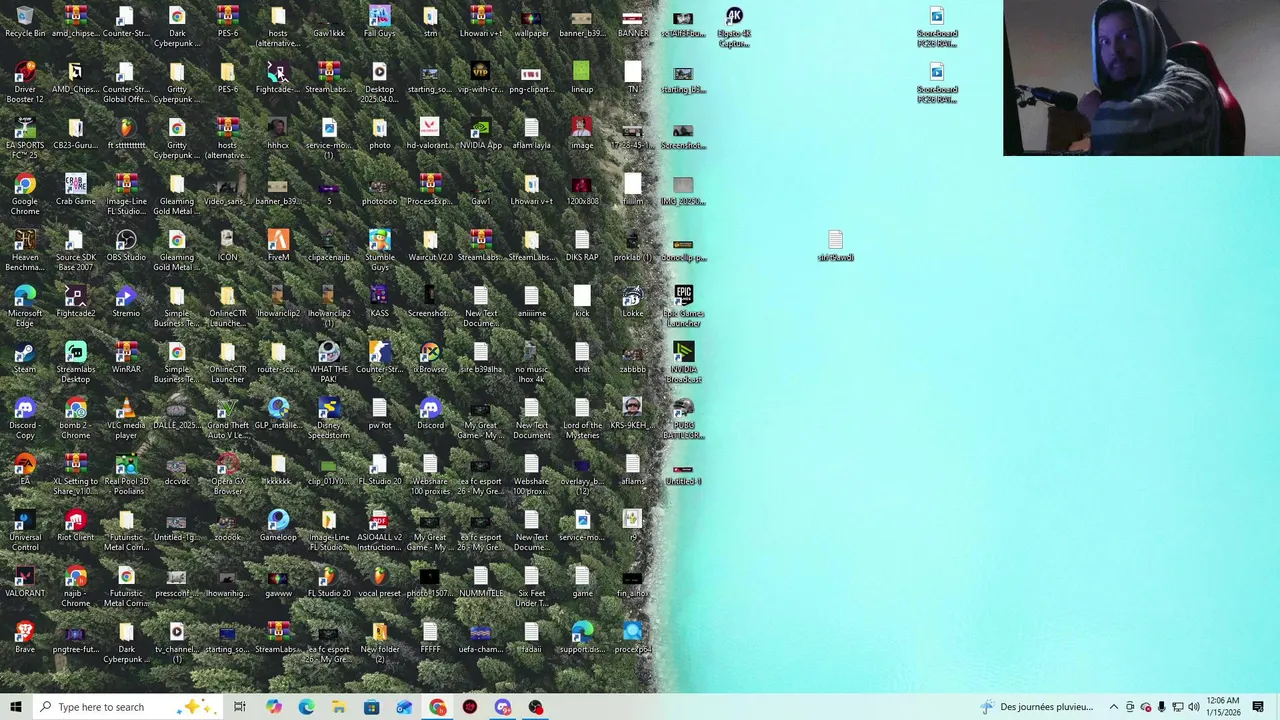
Task: Open the Microsoft Edge desktop shortcut
Action: (x=25, y=307)
